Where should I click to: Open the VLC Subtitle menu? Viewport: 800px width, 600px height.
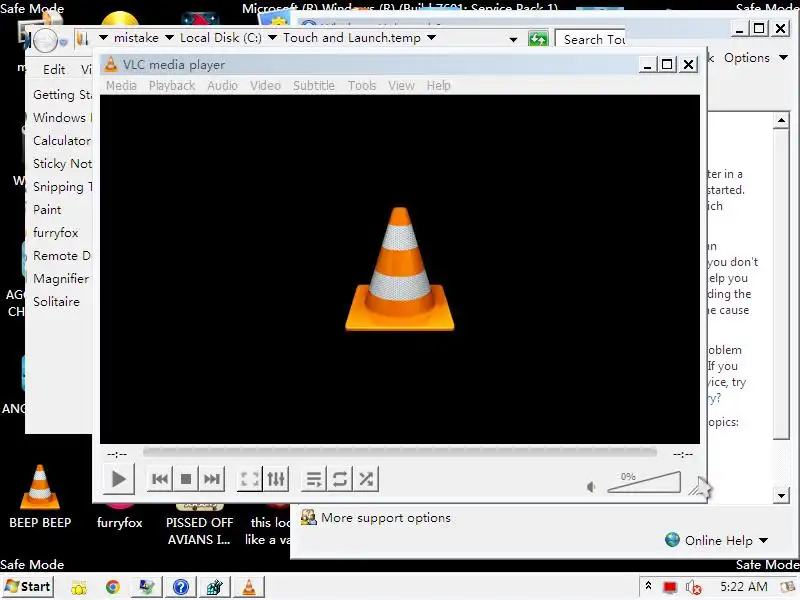(314, 86)
